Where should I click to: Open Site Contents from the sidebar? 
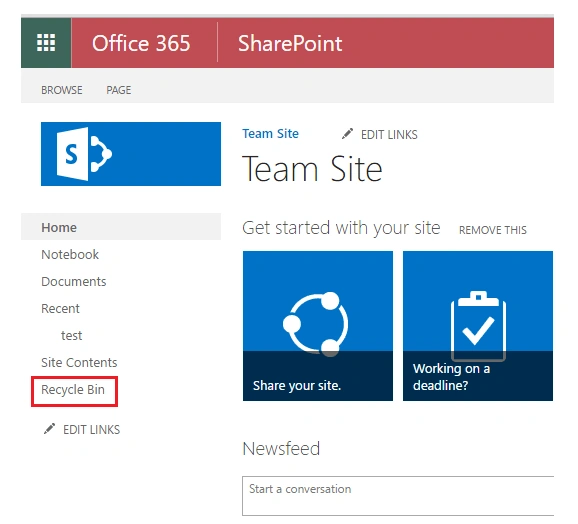coord(79,362)
